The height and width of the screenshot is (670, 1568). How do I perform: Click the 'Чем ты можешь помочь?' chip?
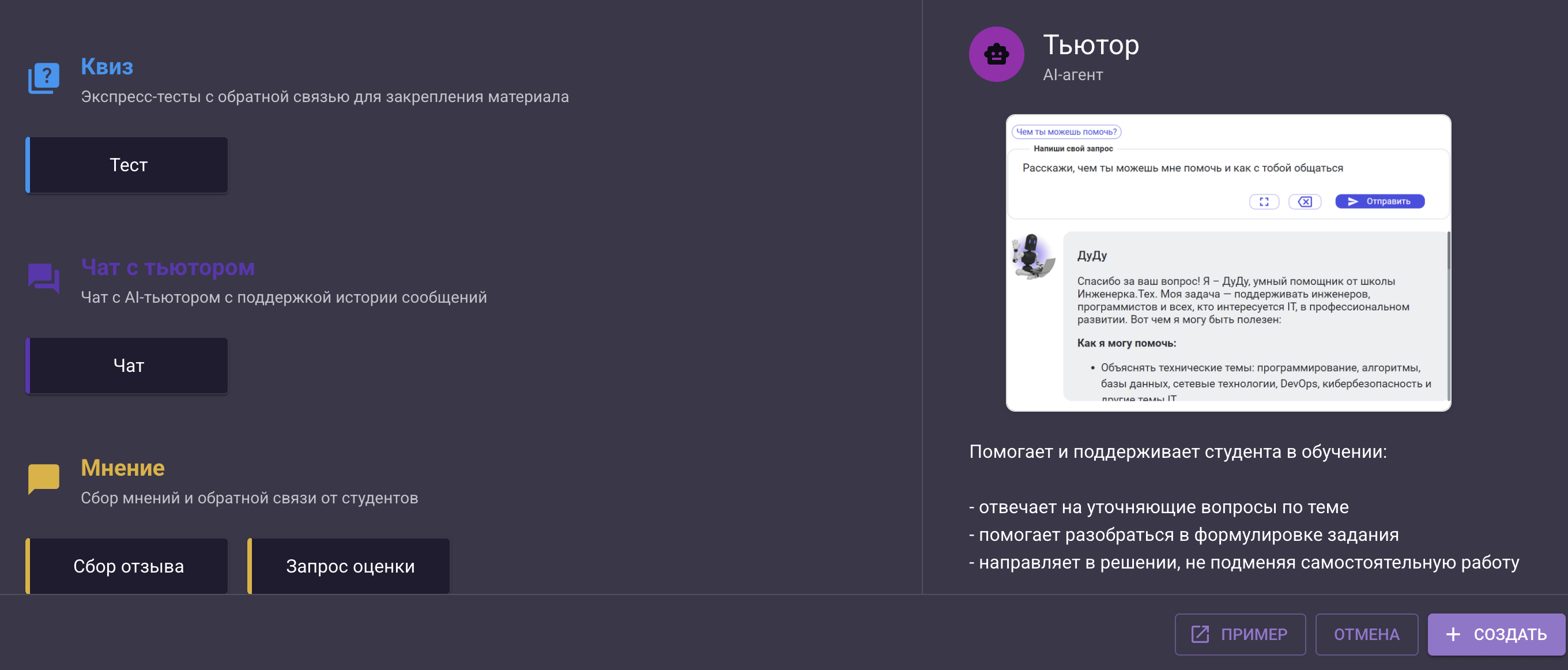[1066, 131]
